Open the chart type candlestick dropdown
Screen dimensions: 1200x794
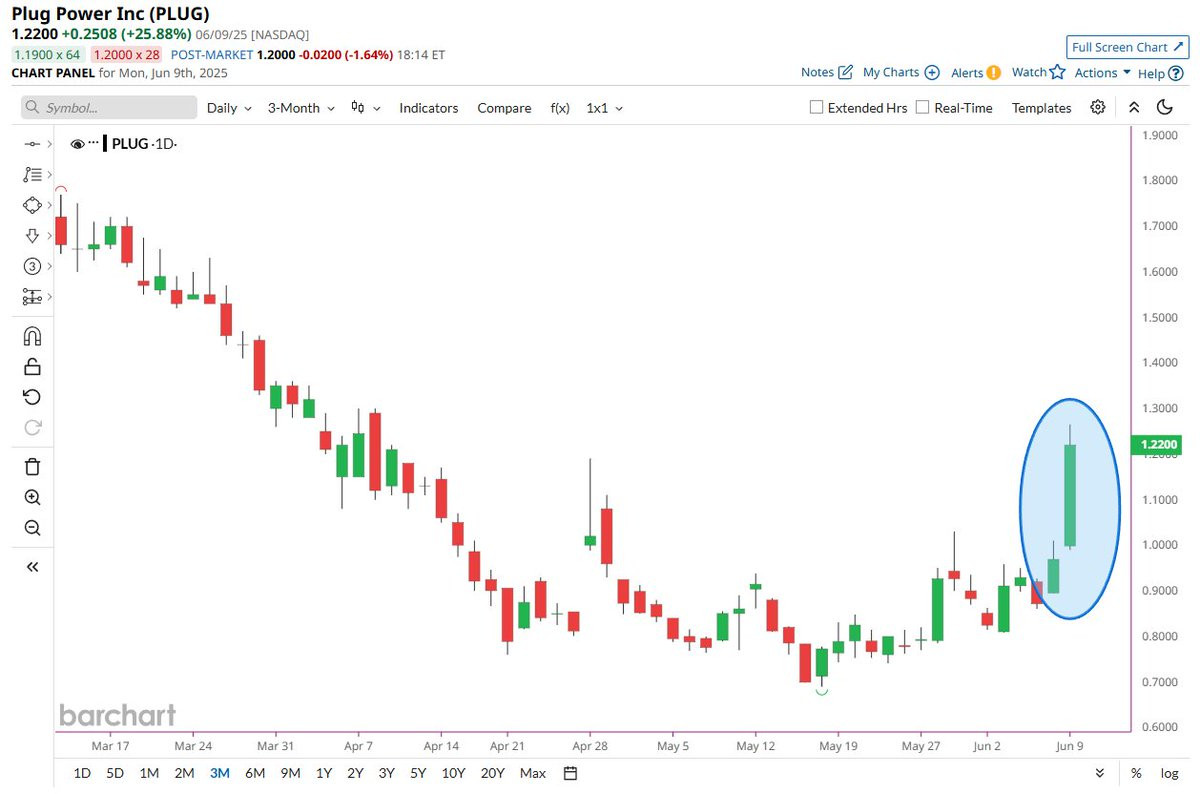(366, 108)
